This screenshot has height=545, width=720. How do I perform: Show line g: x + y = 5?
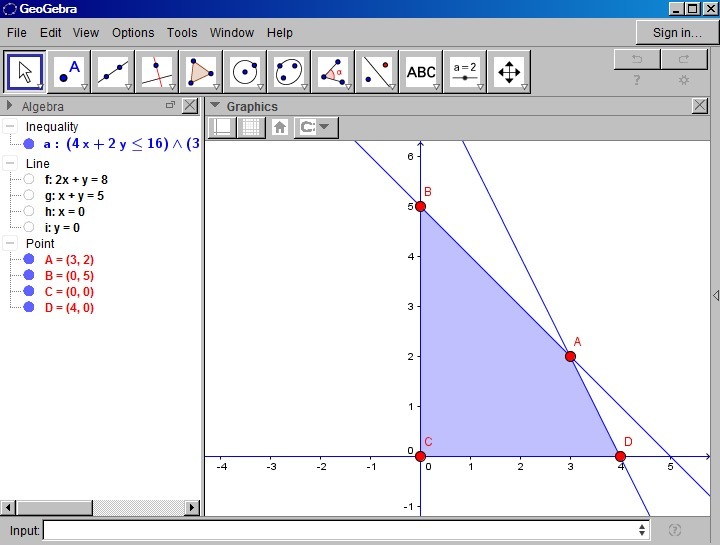[29, 195]
